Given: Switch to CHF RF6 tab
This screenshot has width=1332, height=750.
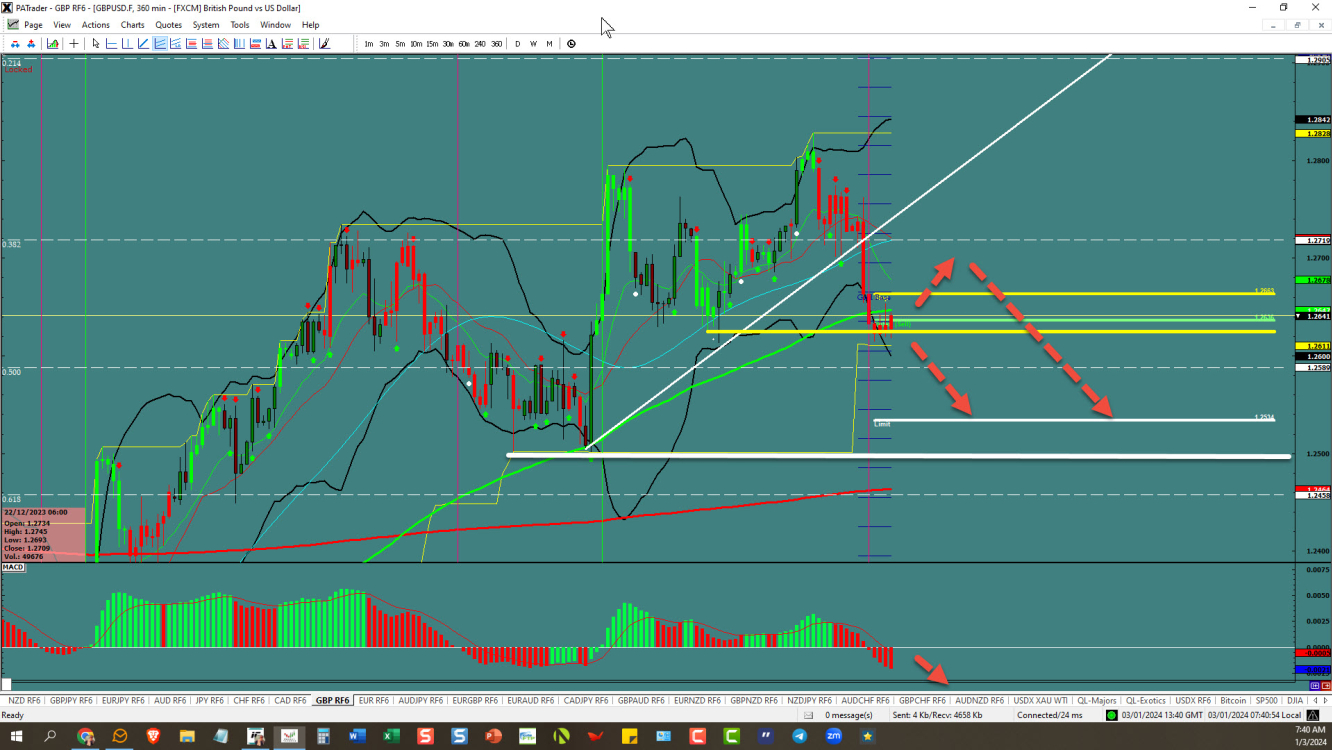Looking at the screenshot, I should click(x=249, y=700).
